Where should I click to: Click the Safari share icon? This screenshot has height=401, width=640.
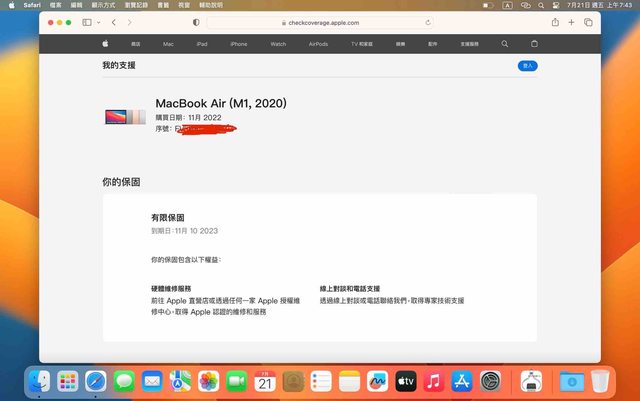click(x=555, y=22)
